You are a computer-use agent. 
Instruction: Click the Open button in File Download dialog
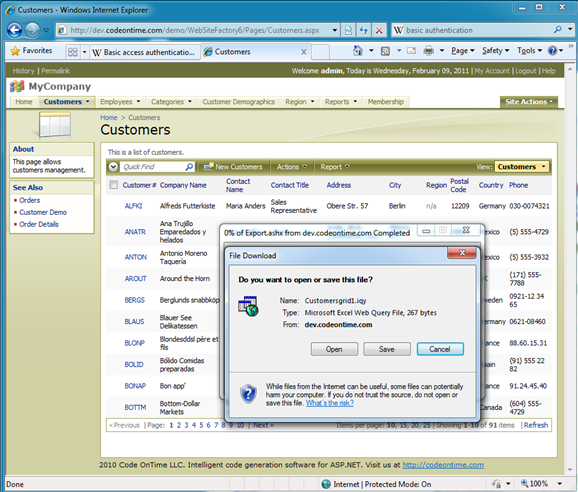pos(334,349)
